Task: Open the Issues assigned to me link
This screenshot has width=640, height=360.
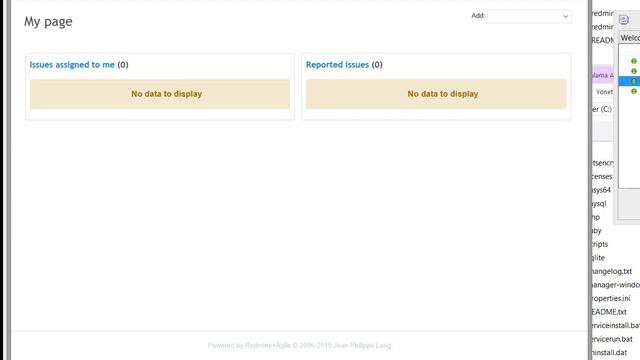Action: tap(72, 64)
